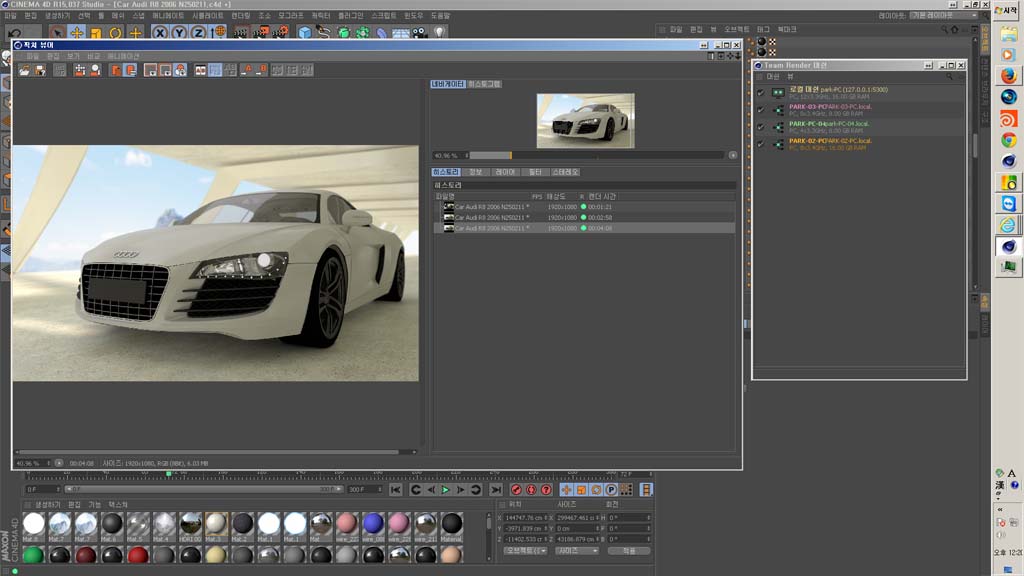Click the 적용 apply button in Coordinates manager
Screen dimensions: 1024x576
point(629,551)
